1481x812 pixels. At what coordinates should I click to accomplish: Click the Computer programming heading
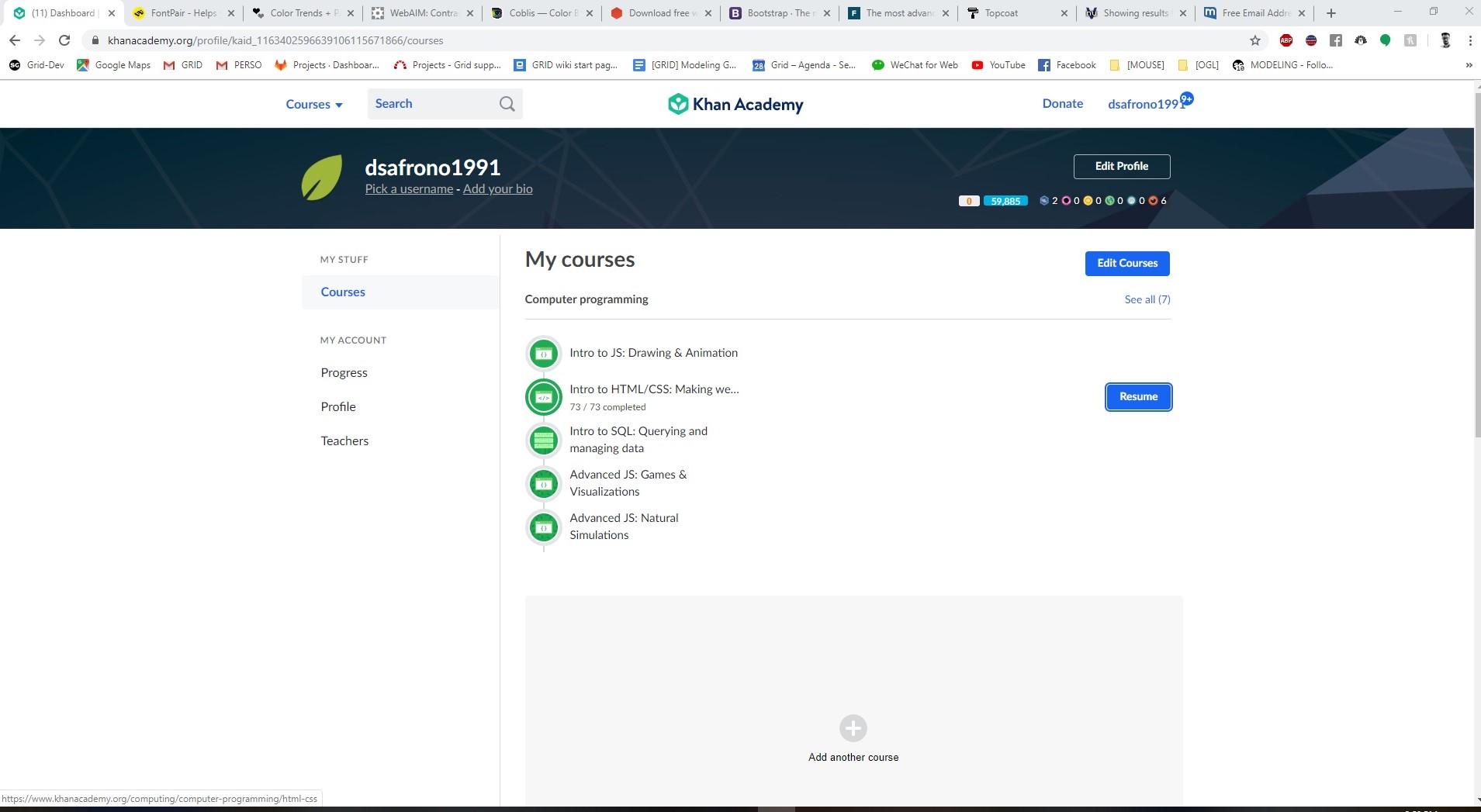click(587, 299)
